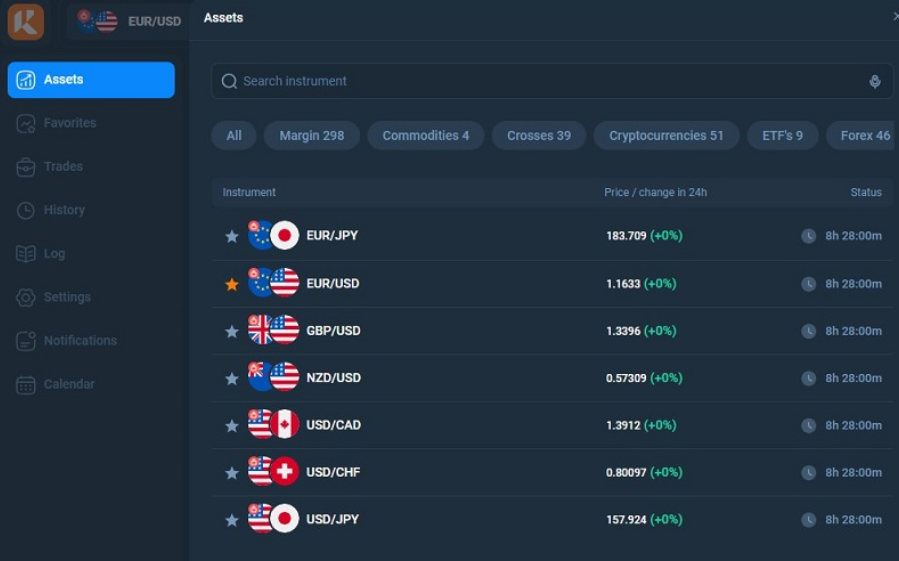
Task: Click the Instrument column header
Action: click(x=249, y=192)
